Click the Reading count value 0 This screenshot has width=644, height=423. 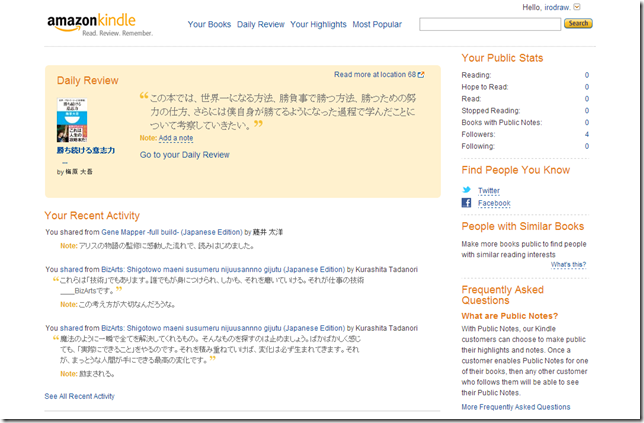(x=586, y=75)
